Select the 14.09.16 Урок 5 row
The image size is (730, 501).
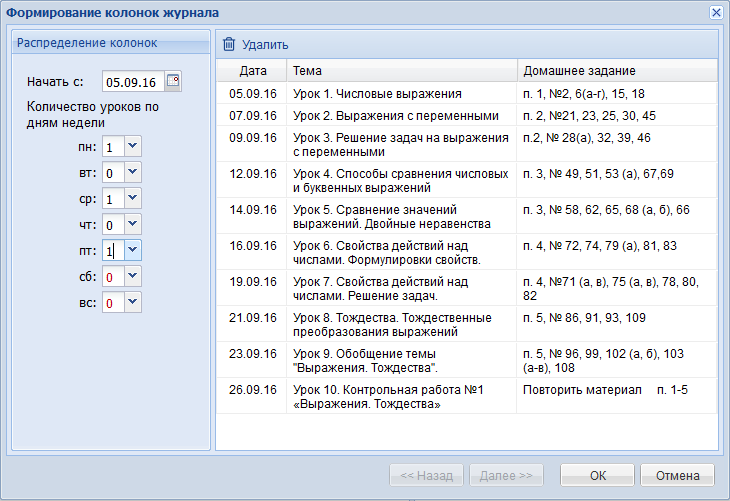400,217
